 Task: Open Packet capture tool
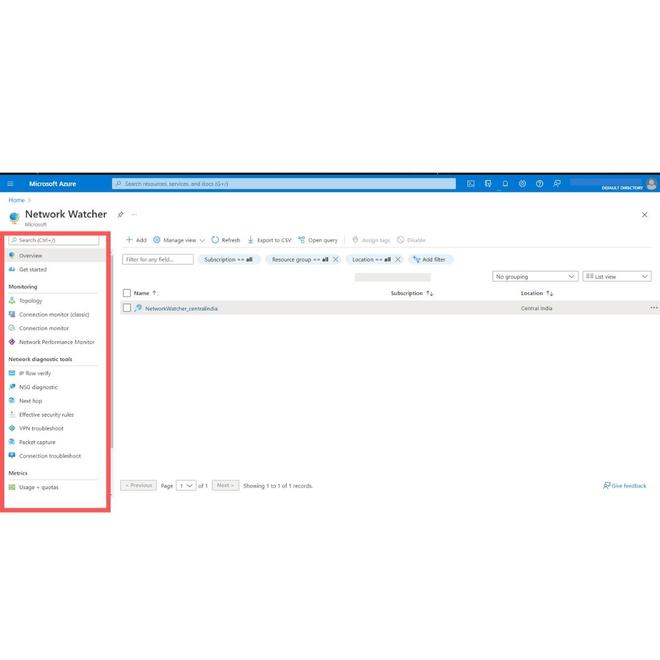(37, 442)
